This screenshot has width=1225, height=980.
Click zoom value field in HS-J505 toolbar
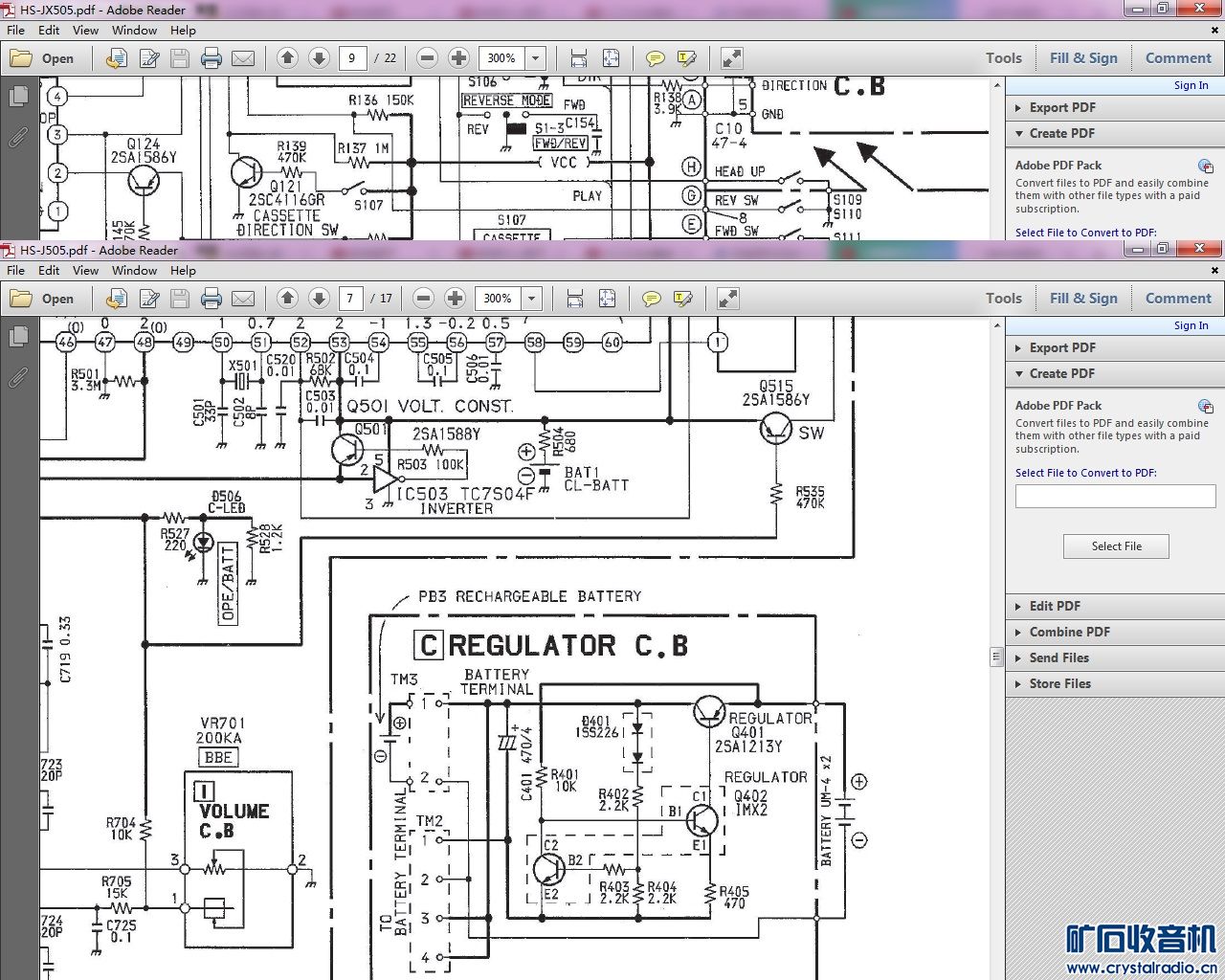[499, 299]
